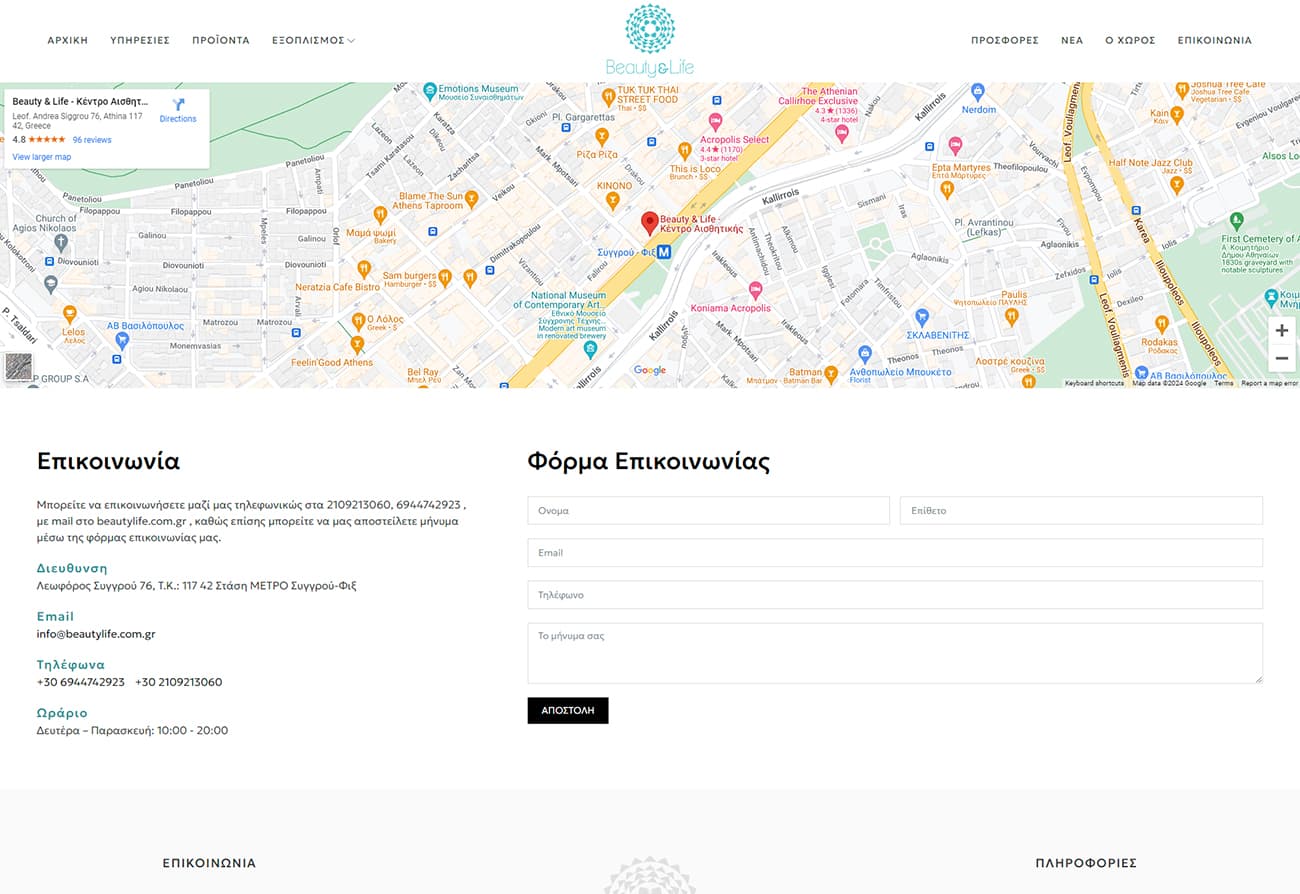Click the red Beauty & Life map pin
1300x894 pixels.
(649, 222)
